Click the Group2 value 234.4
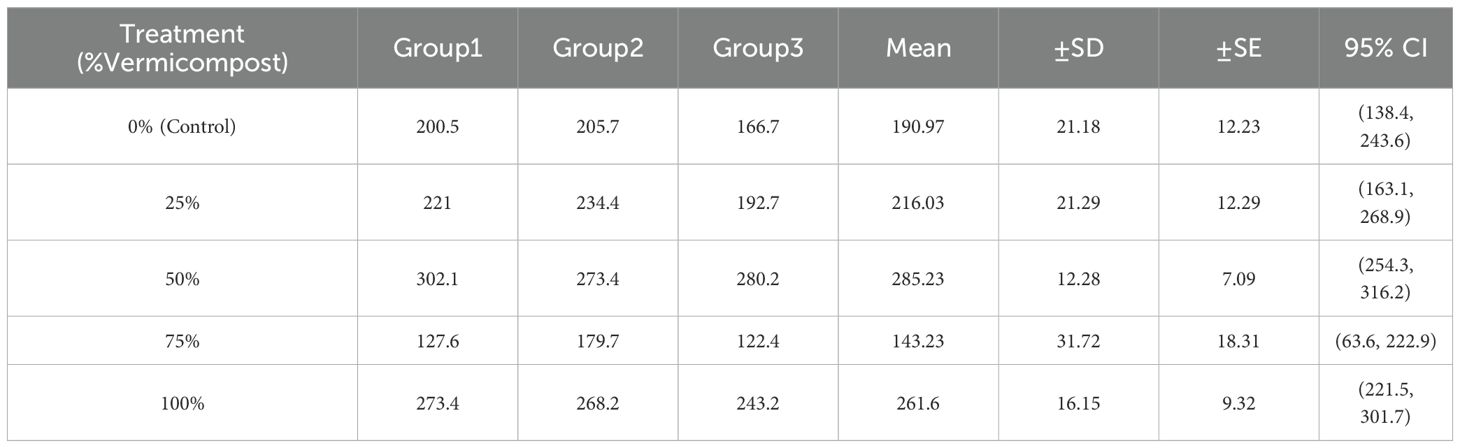Screen dimensions: 1460x448 (x=598, y=203)
